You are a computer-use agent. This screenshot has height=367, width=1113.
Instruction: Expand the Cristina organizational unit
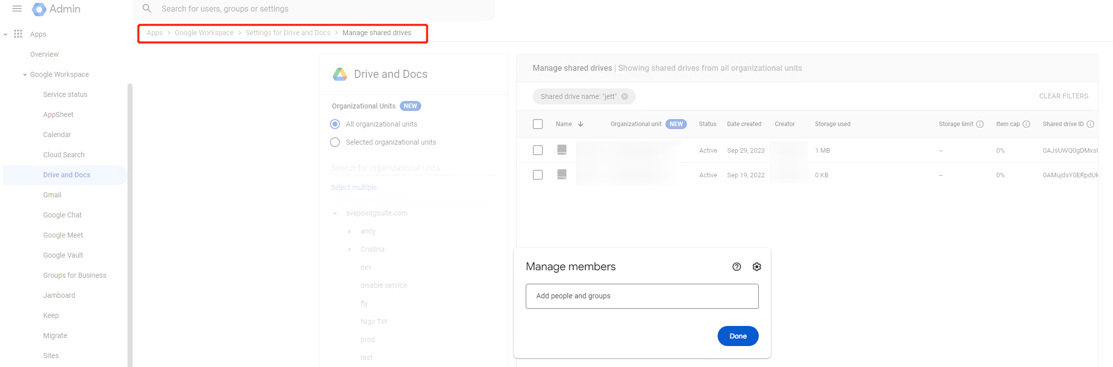pyautogui.click(x=349, y=249)
